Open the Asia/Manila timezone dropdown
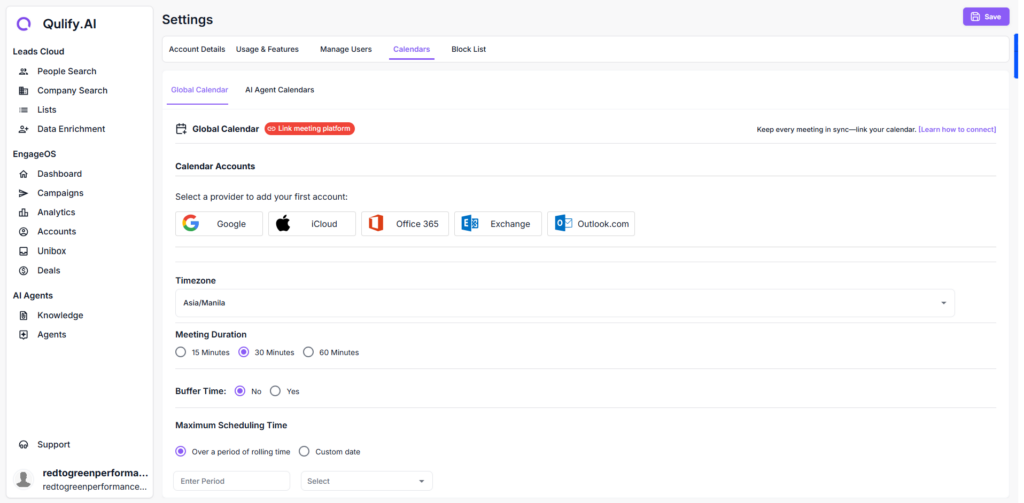Viewport: 1024px width, 503px height. coord(565,303)
